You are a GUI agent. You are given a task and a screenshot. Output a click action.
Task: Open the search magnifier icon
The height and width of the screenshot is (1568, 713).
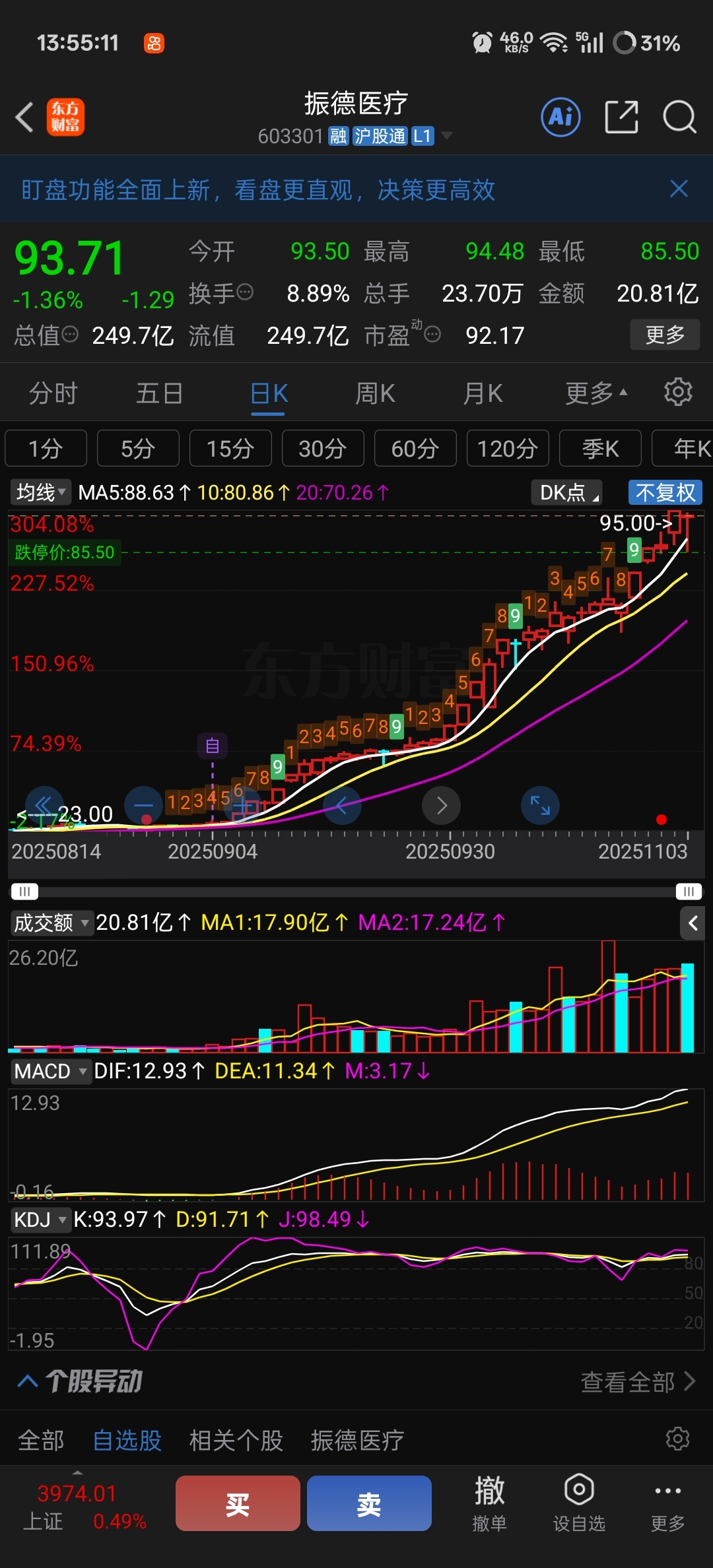click(679, 117)
